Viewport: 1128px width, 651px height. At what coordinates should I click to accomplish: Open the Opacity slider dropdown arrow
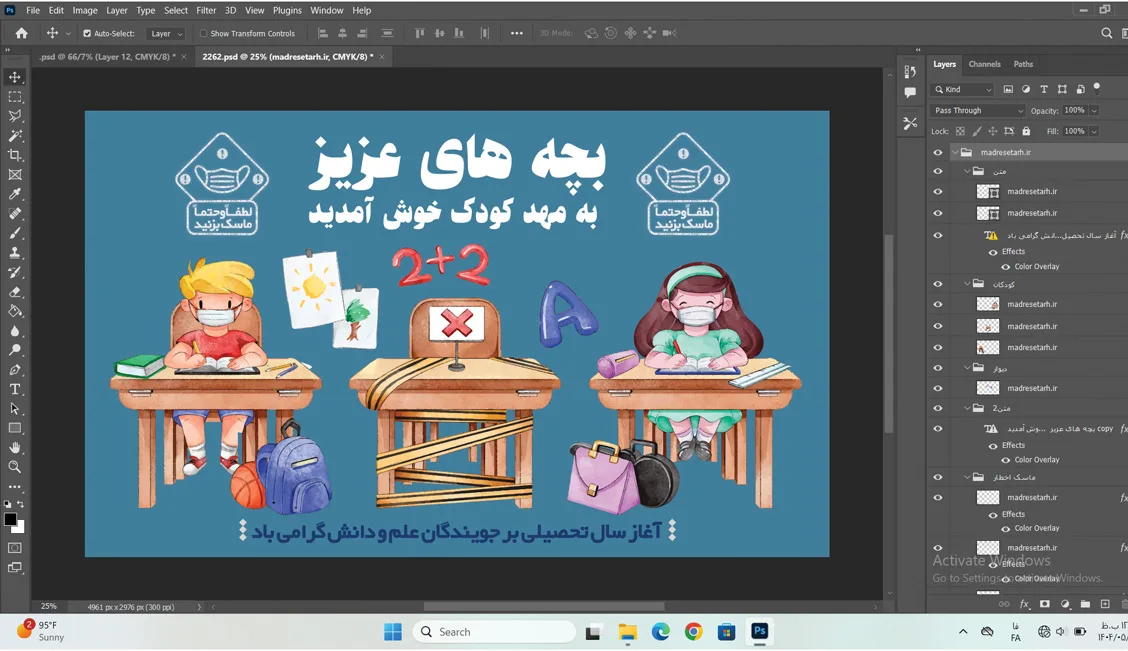(1093, 110)
